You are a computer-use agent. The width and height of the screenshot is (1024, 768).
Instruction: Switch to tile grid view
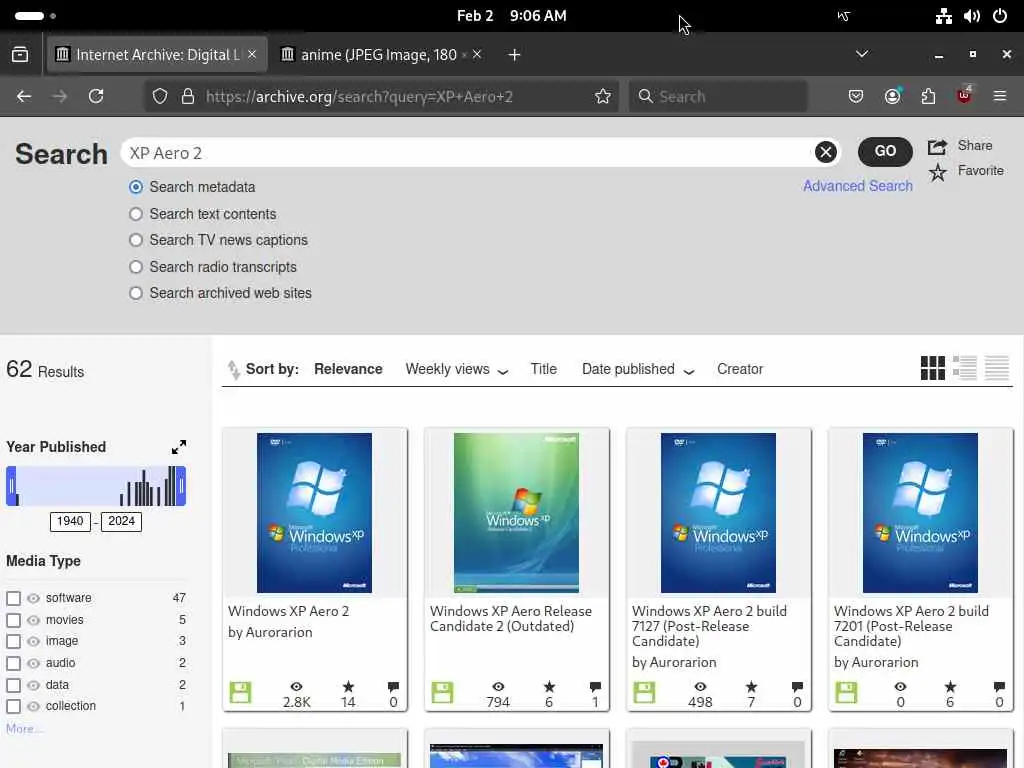[x=933, y=368]
